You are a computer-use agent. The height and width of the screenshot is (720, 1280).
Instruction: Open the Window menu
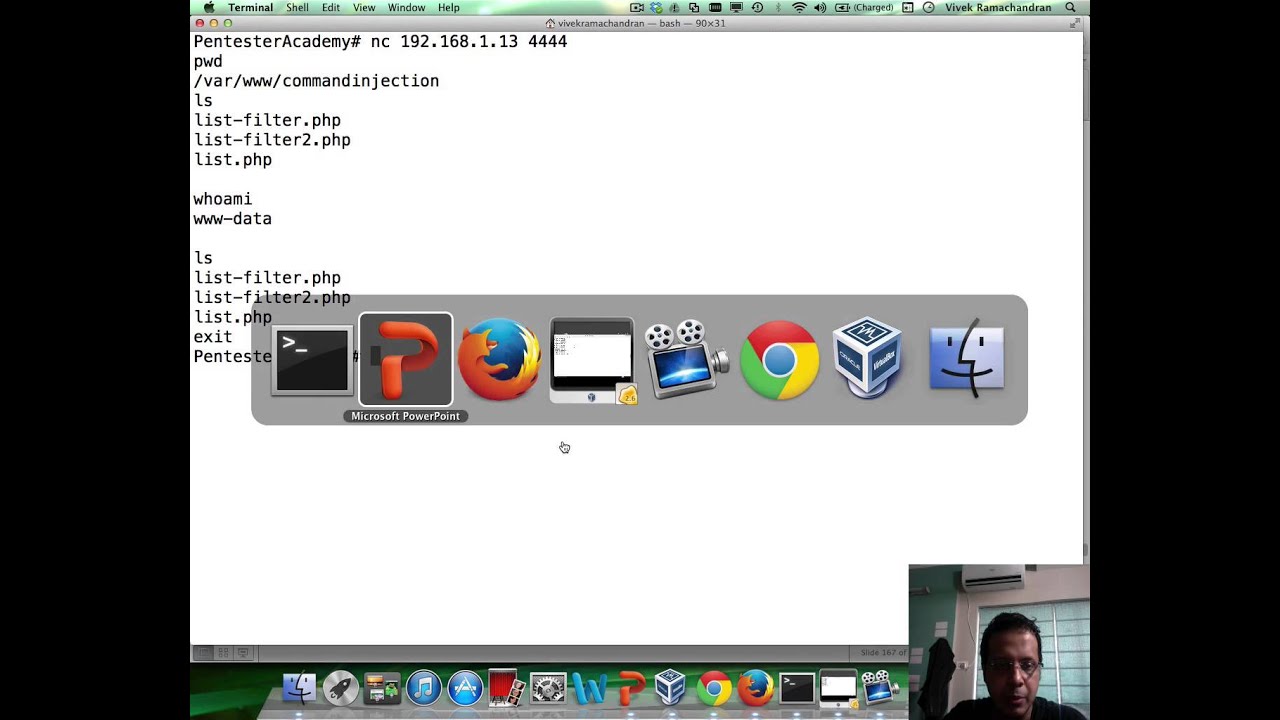[407, 8]
